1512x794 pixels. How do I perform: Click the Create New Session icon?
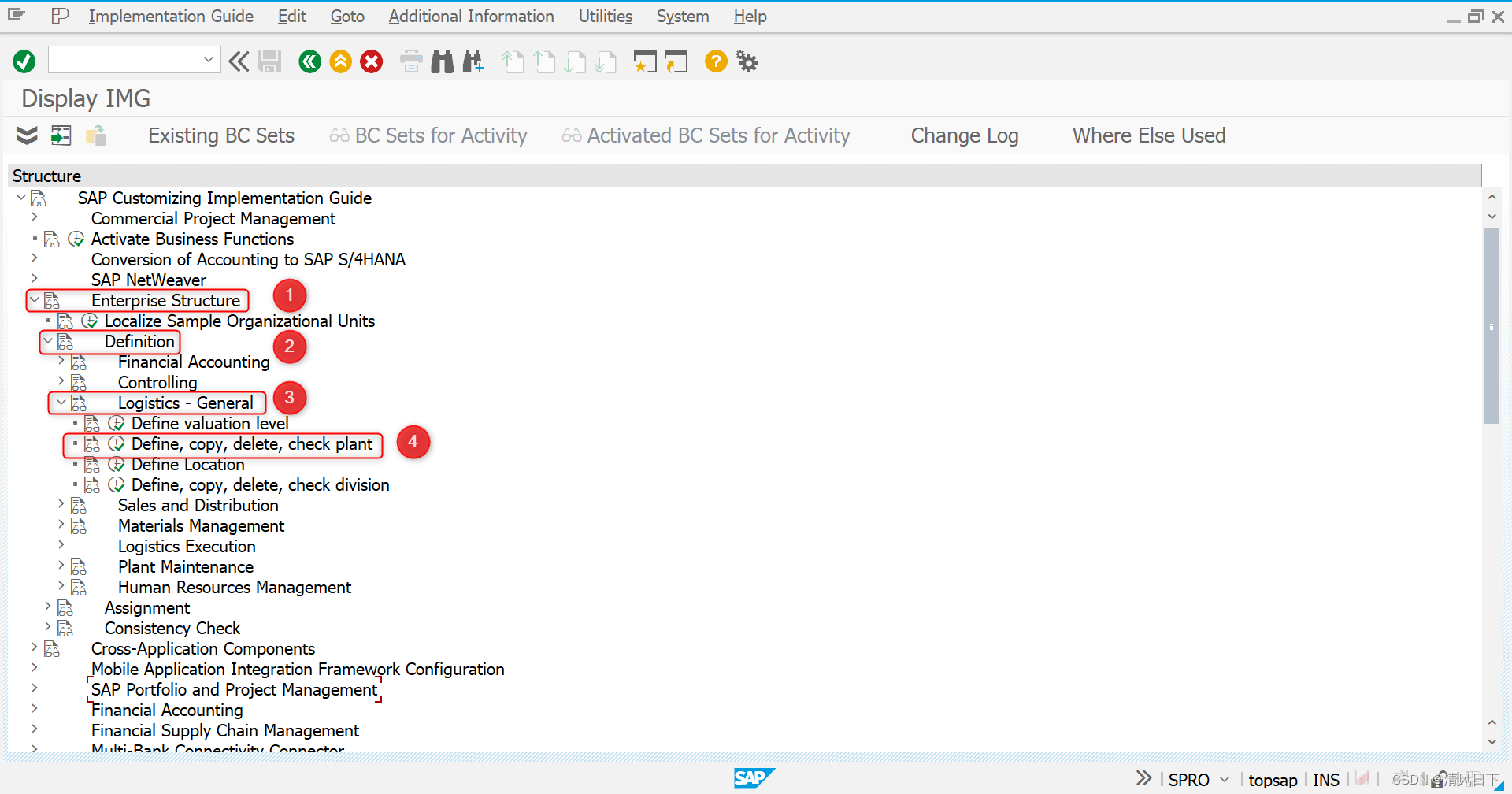(x=645, y=61)
